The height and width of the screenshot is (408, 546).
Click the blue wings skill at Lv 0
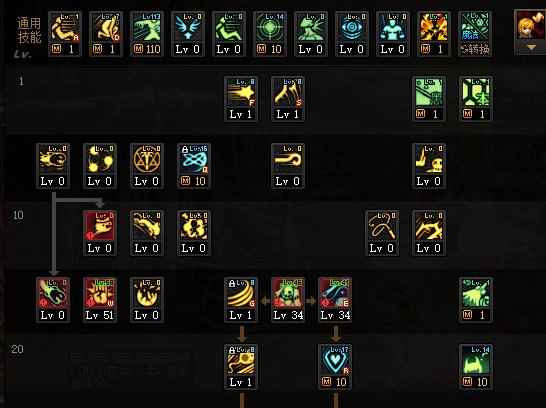coord(188,34)
